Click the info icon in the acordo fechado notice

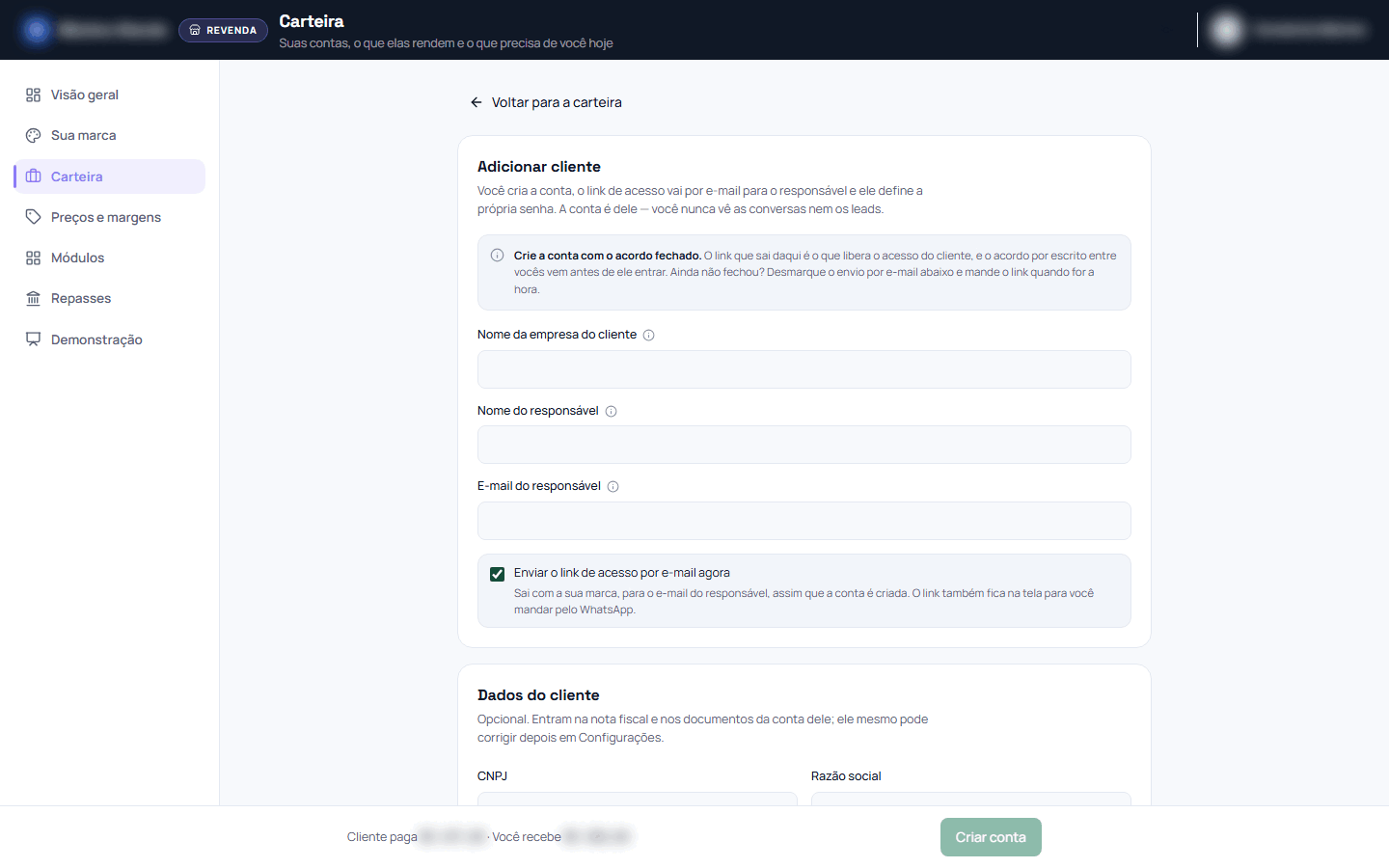coord(497,256)
